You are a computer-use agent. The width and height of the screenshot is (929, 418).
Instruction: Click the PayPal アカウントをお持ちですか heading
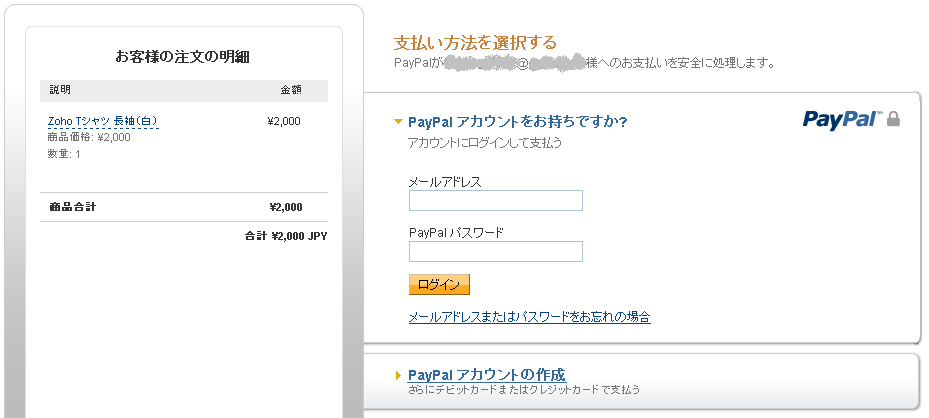518,122
